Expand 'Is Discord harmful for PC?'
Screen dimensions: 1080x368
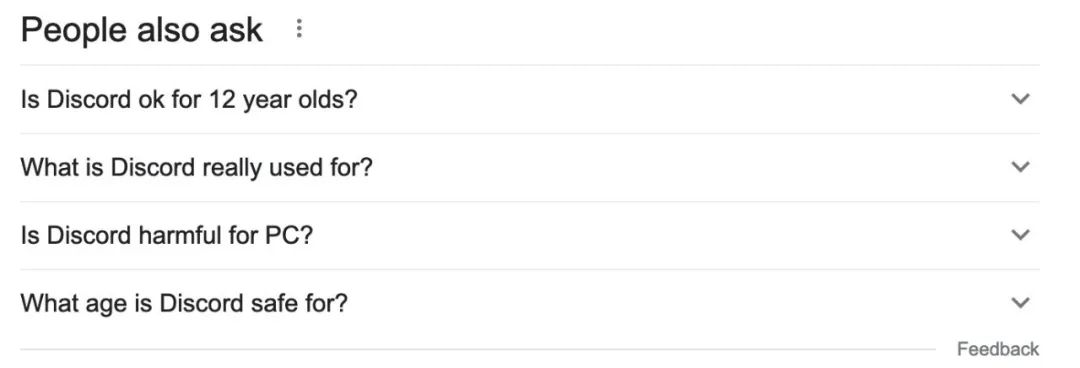(x=530, y=235)
